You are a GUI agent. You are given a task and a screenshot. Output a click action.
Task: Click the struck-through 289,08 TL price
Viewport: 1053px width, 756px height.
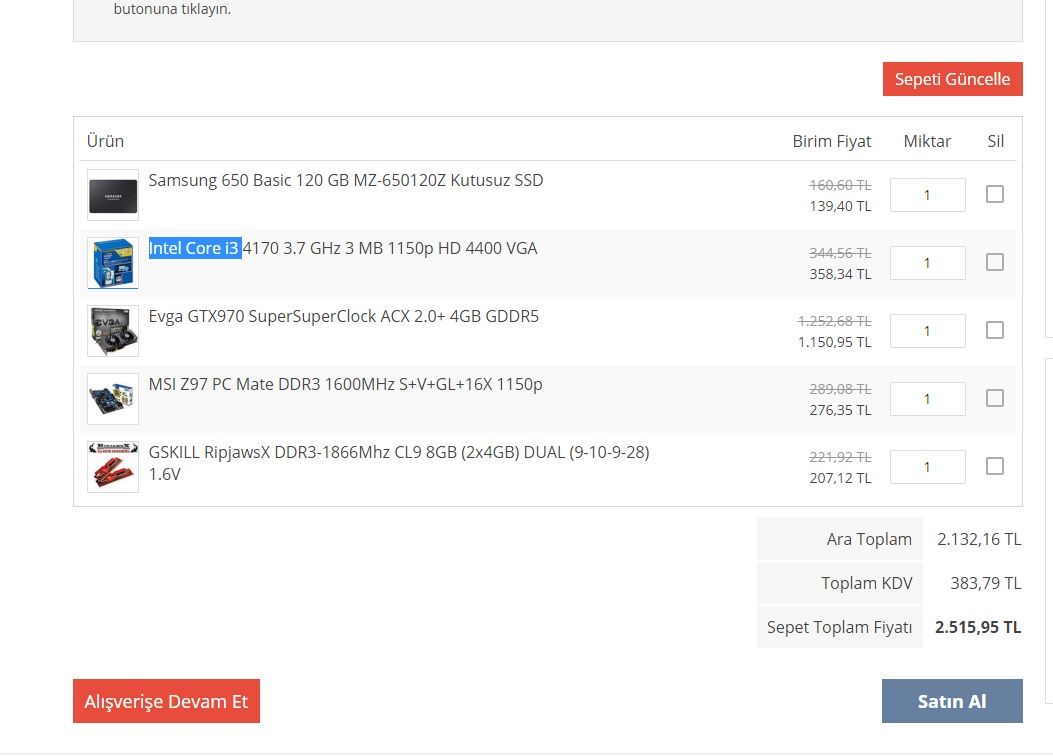pos(841,389)
